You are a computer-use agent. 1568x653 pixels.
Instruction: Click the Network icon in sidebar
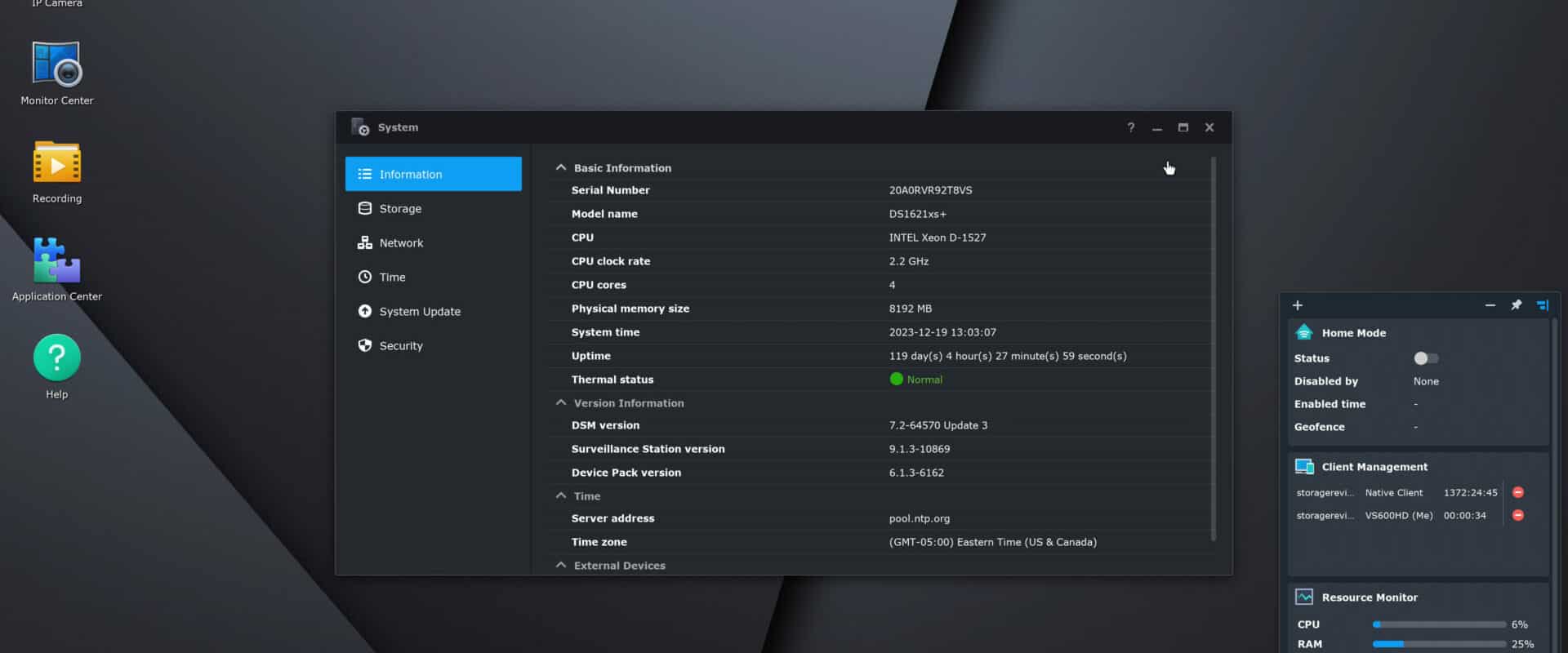tap(364, 242)
